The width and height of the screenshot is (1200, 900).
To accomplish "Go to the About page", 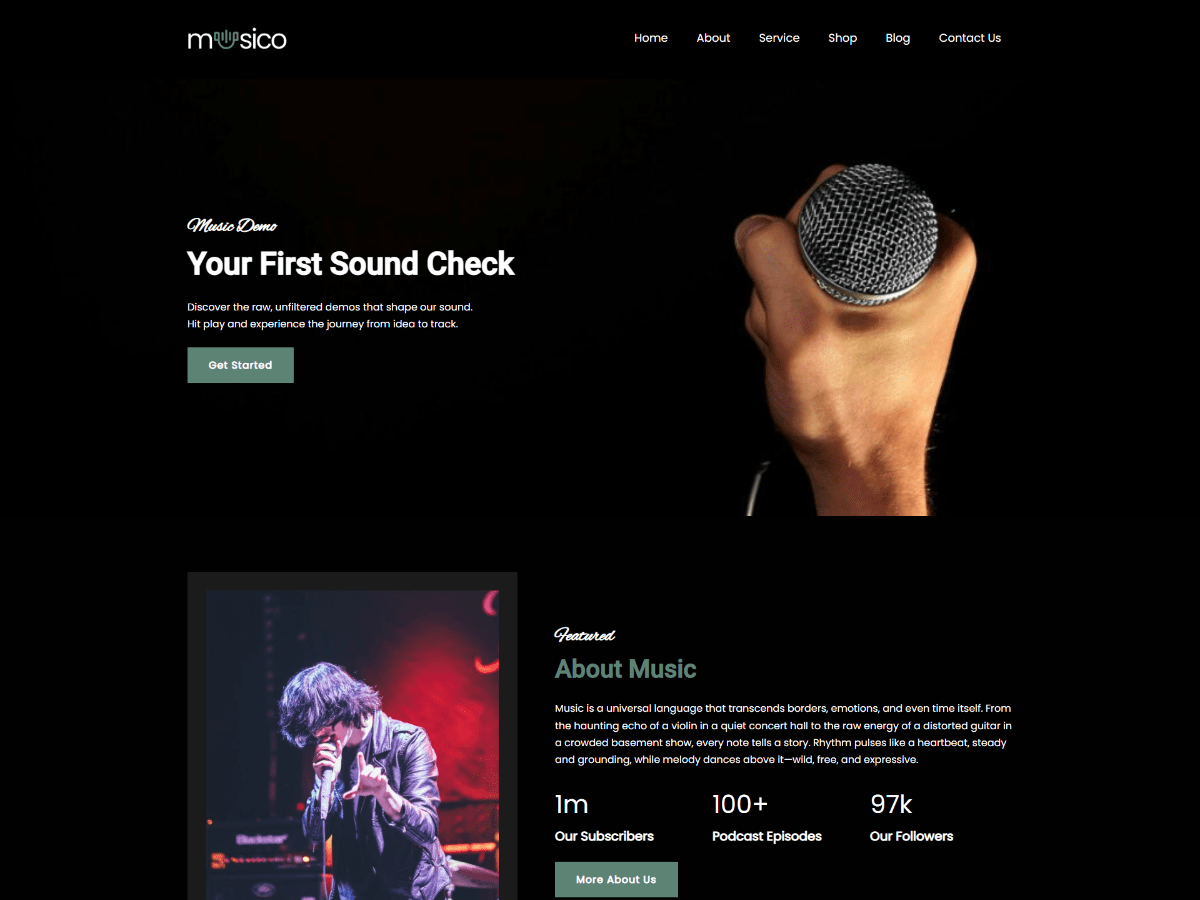I will tap(713, 38).
